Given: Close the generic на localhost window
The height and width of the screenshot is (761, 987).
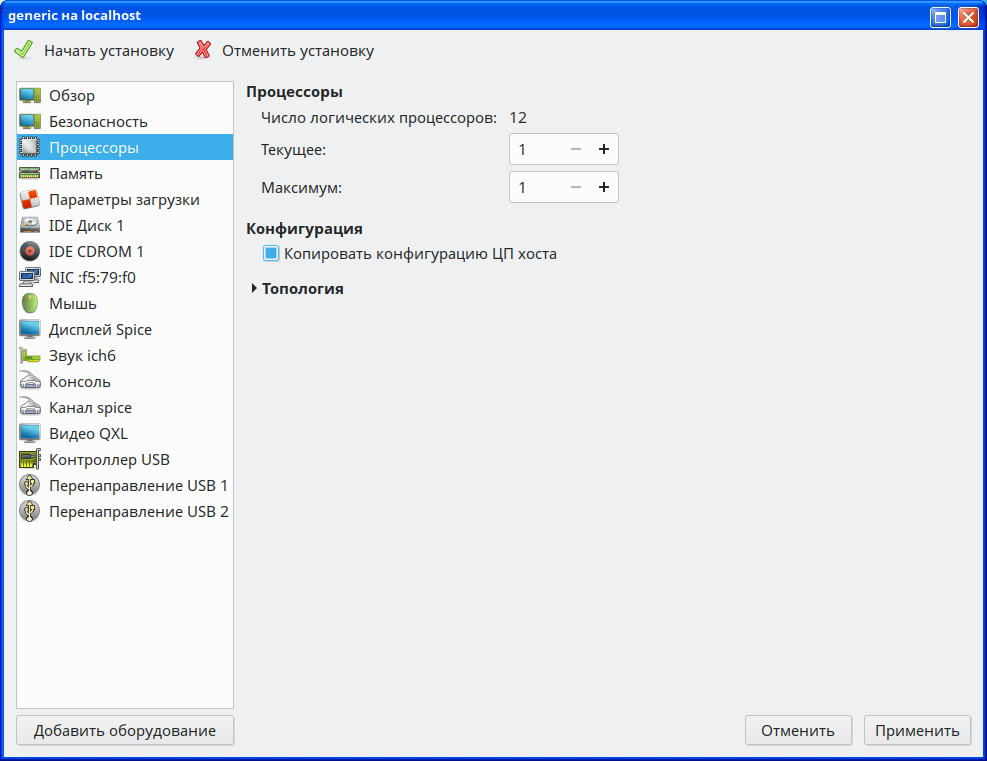Looking at the screenshot, I should (968, 16).
